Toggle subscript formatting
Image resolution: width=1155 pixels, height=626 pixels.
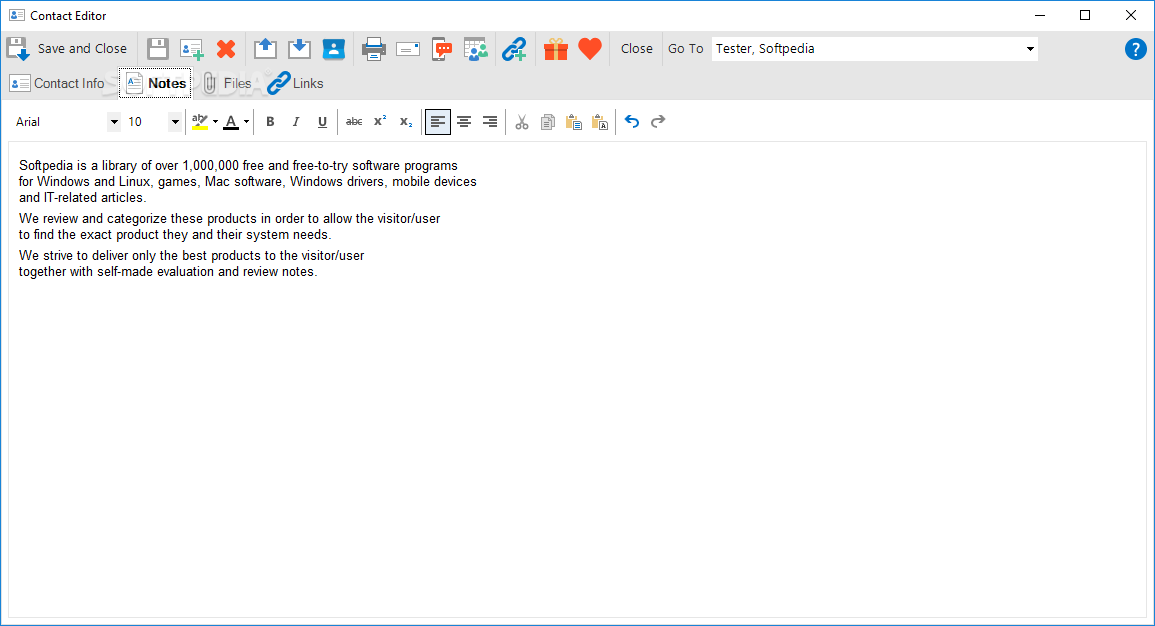click(406, 122)
